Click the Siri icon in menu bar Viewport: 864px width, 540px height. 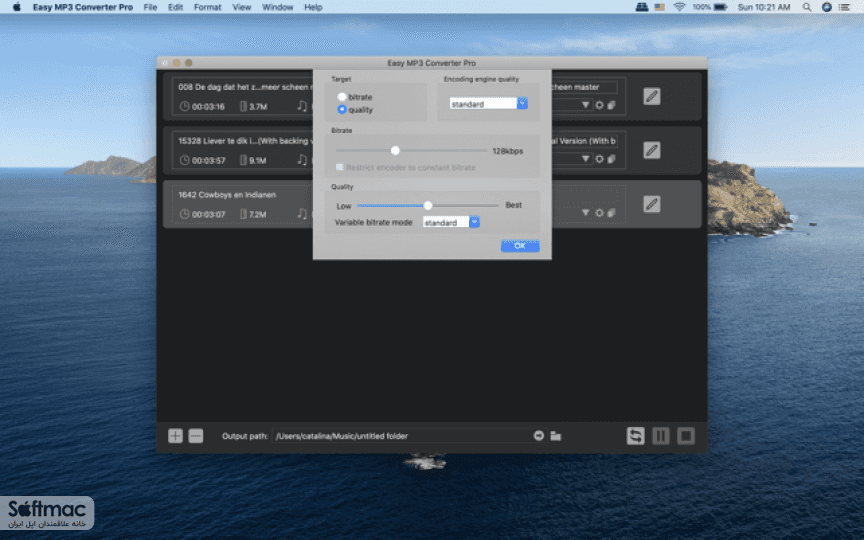click(827, 7)
